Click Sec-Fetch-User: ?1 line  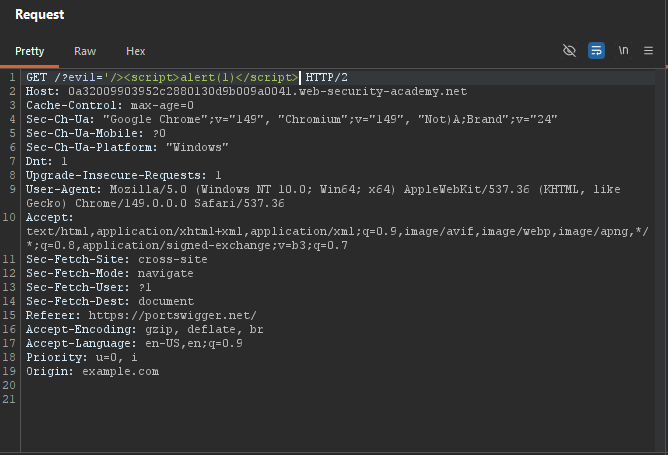(x=89, y=287)
